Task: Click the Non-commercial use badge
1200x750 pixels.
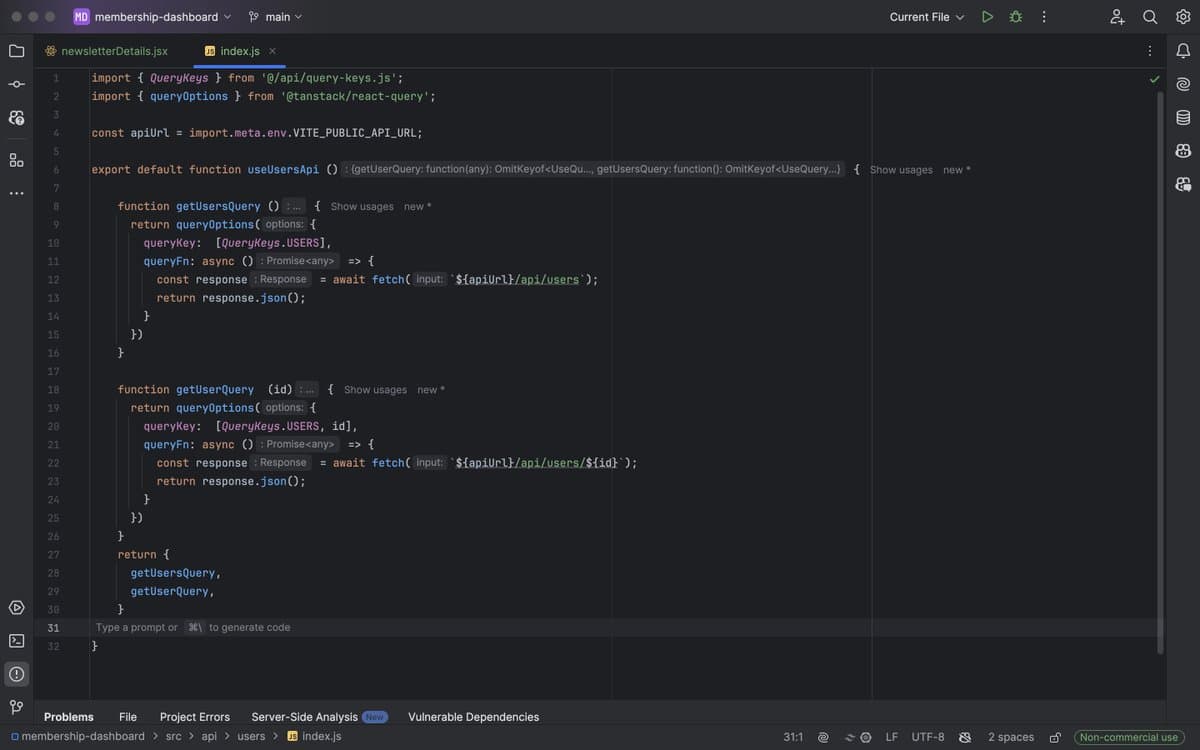Action: click(x=1128, y=737)
